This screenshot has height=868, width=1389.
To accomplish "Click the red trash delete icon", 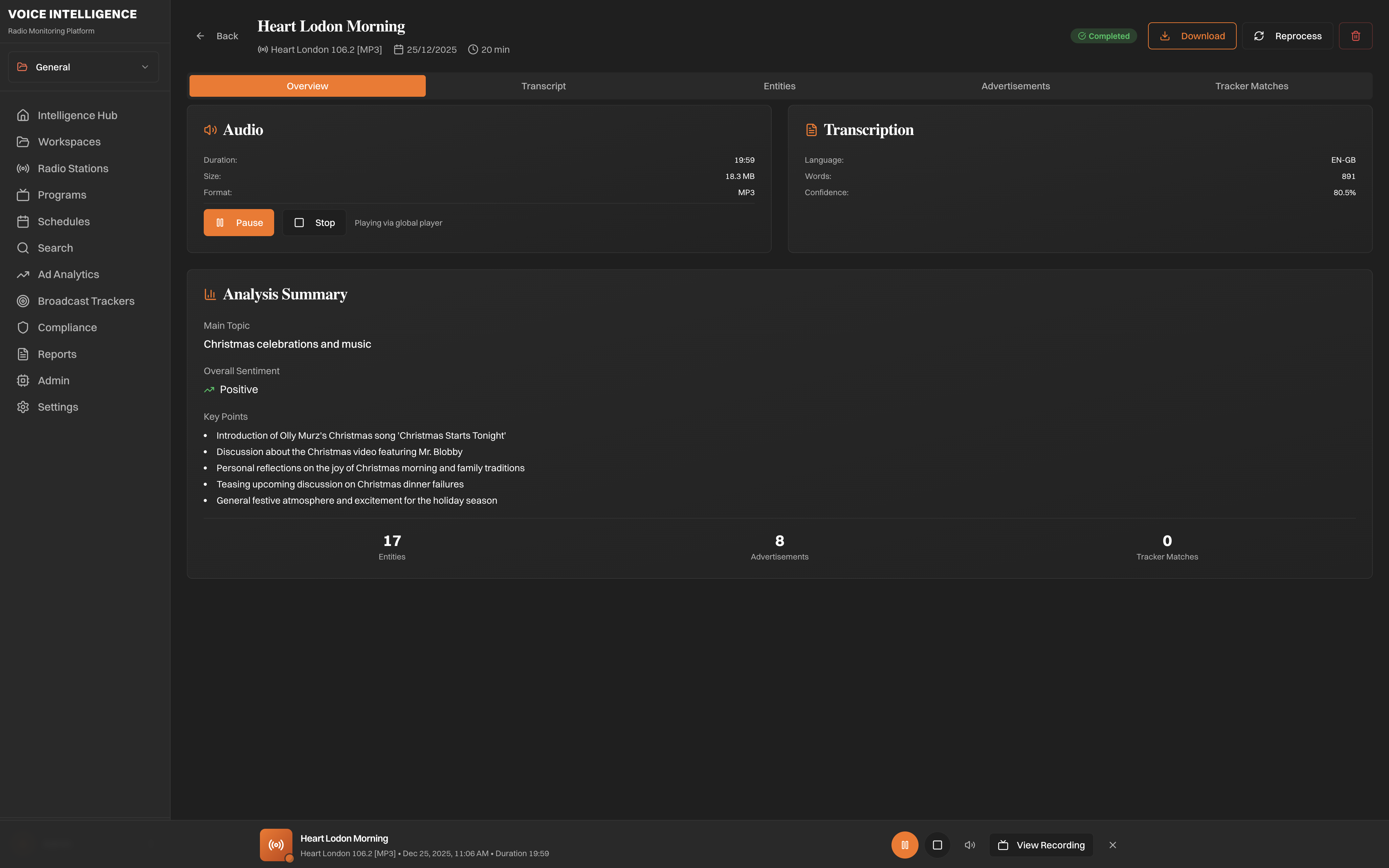I will (x=1355, y=36).
